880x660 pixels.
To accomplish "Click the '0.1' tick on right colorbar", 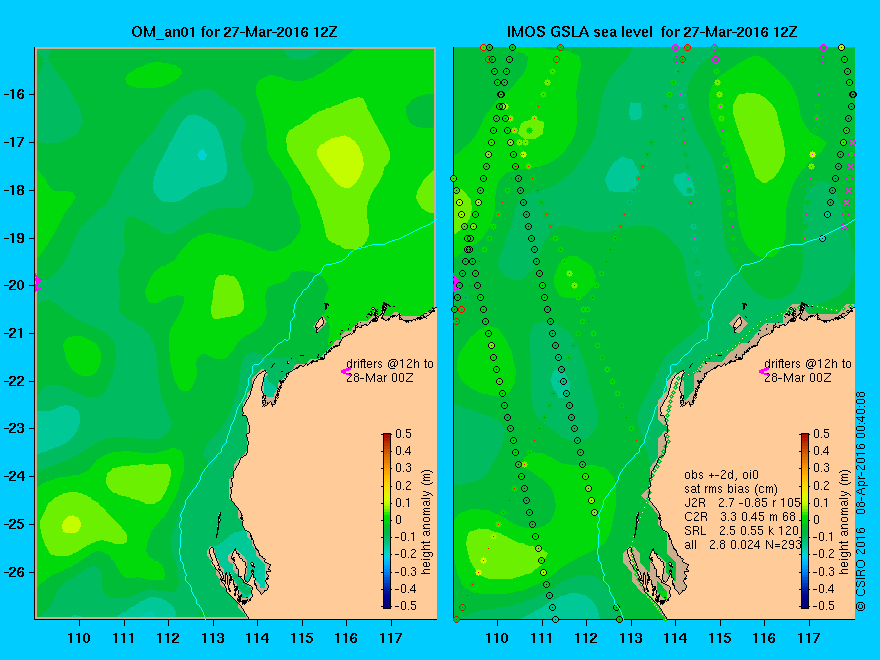I will (x=821, y=502).
